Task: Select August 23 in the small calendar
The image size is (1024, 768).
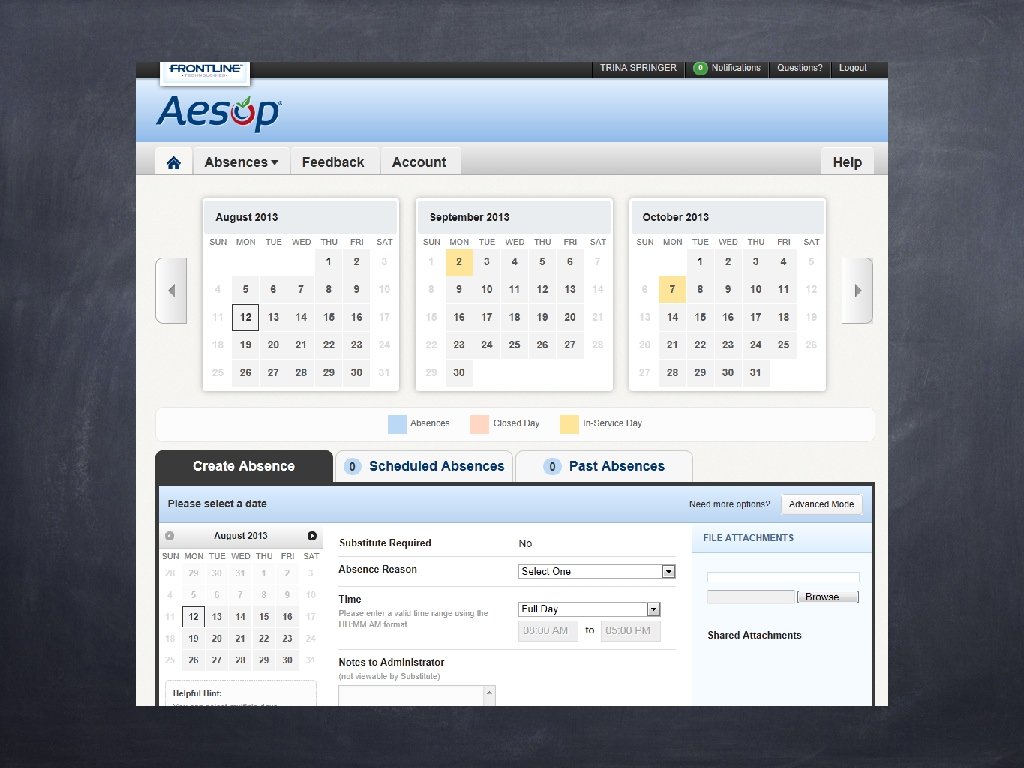Action: click(x=287, y=639)
